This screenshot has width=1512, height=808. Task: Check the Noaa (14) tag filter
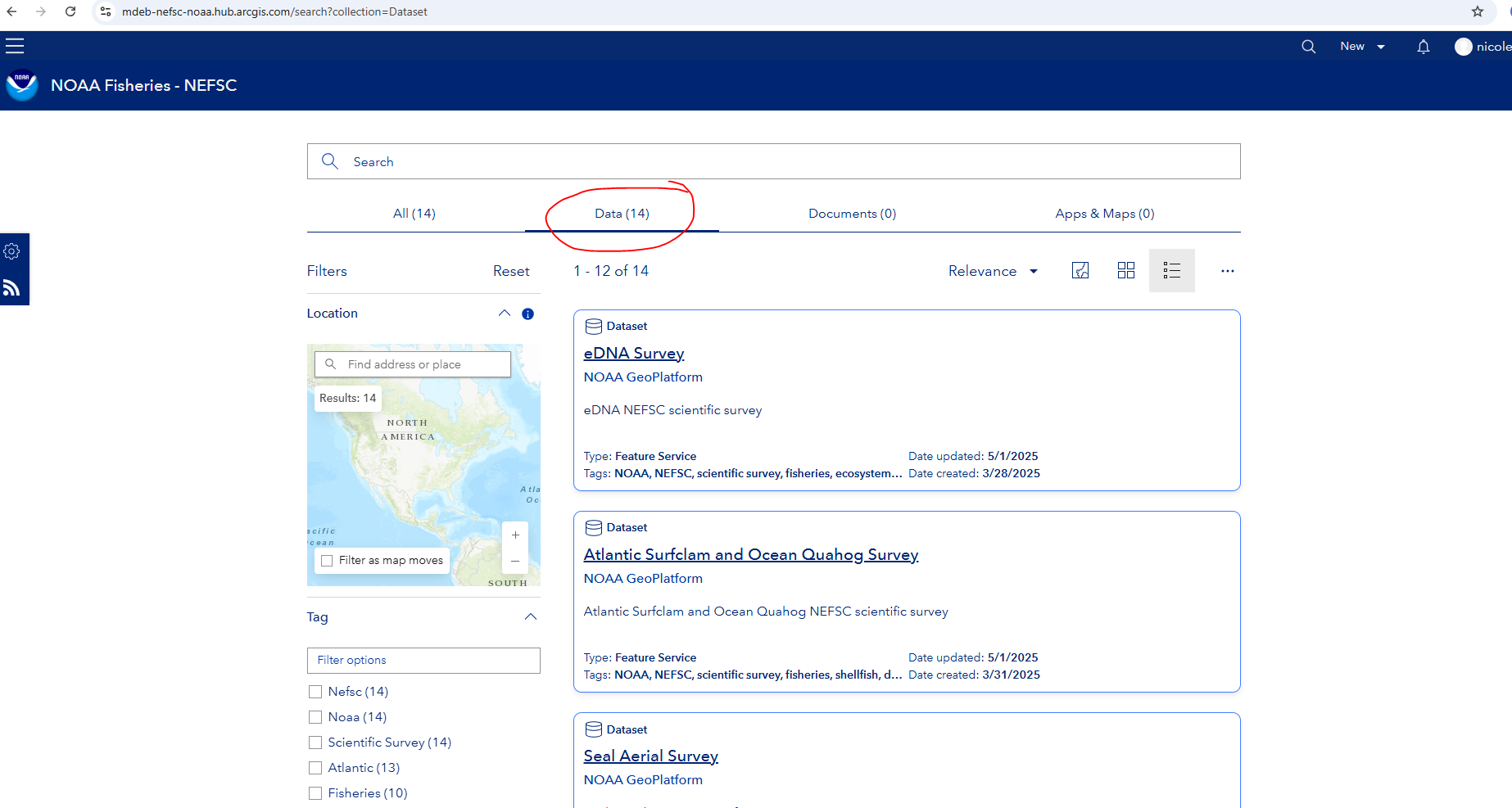click(315, 717)
